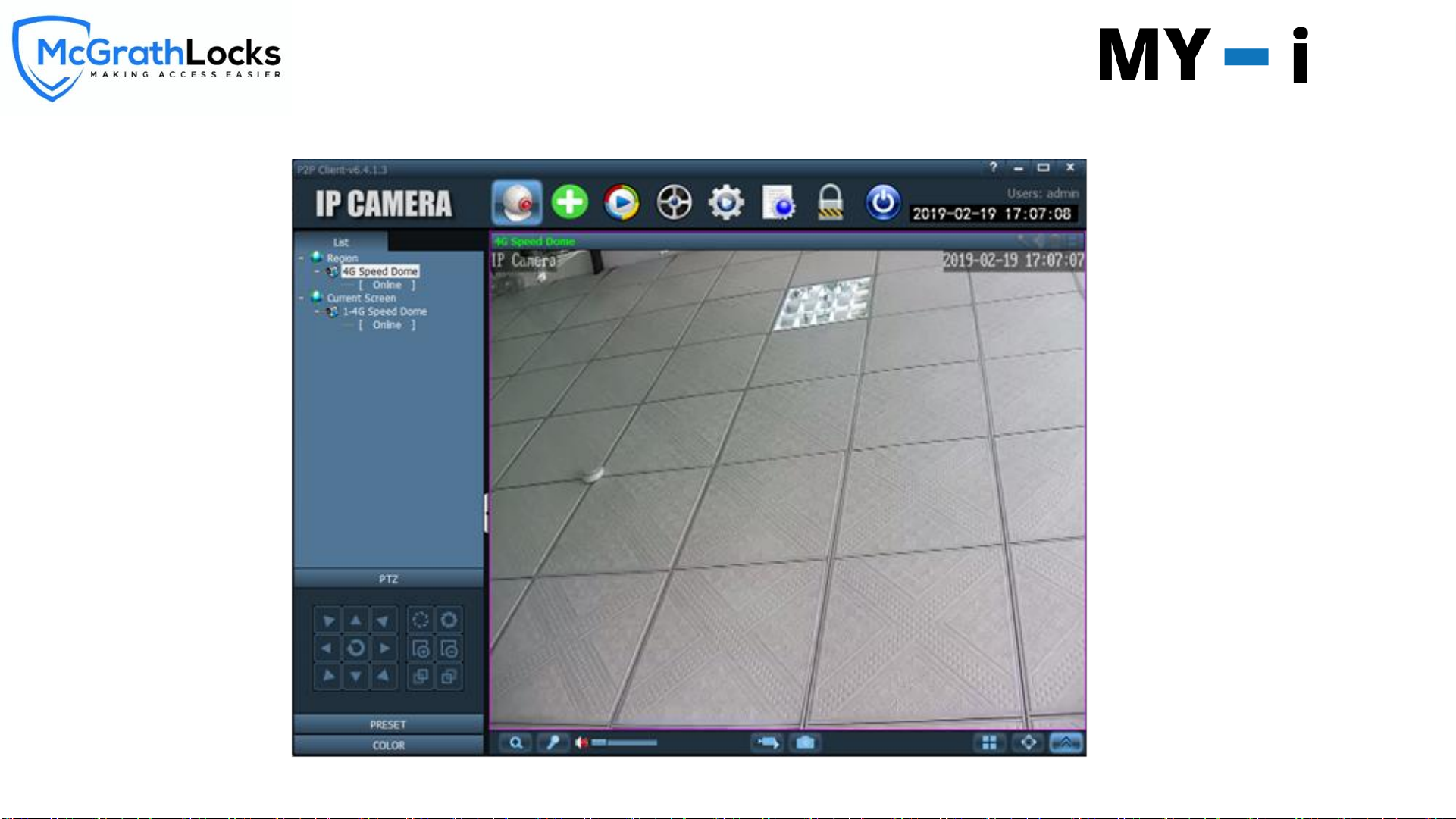The image size is (1456, 819).
Task: Click the blue power logout icon
Action: [883, 202]
